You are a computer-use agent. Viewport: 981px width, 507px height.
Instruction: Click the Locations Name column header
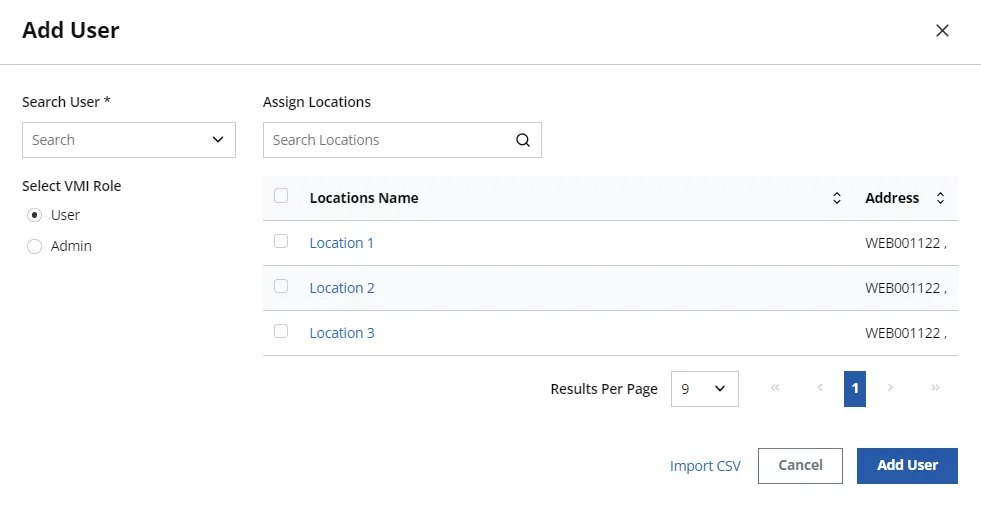point(364,198)
